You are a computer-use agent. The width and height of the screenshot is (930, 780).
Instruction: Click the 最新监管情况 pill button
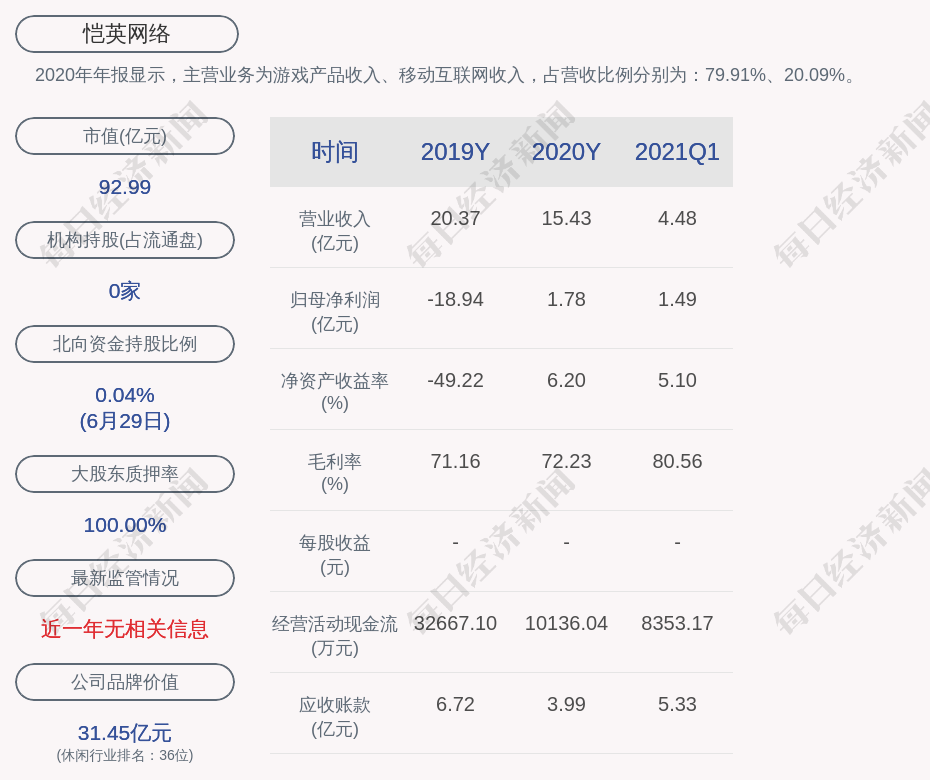[x=125, y=578]
